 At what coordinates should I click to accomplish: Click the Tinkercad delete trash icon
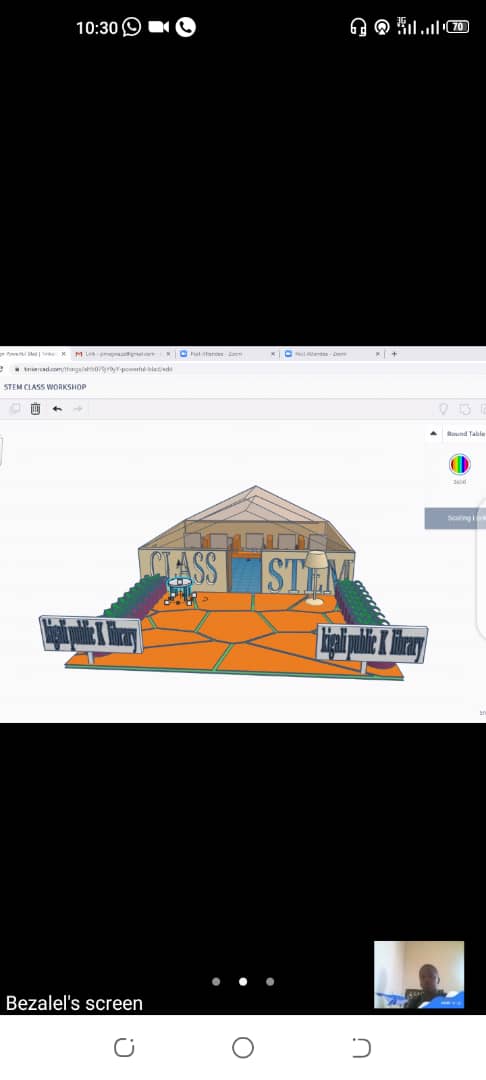(35, 409)
